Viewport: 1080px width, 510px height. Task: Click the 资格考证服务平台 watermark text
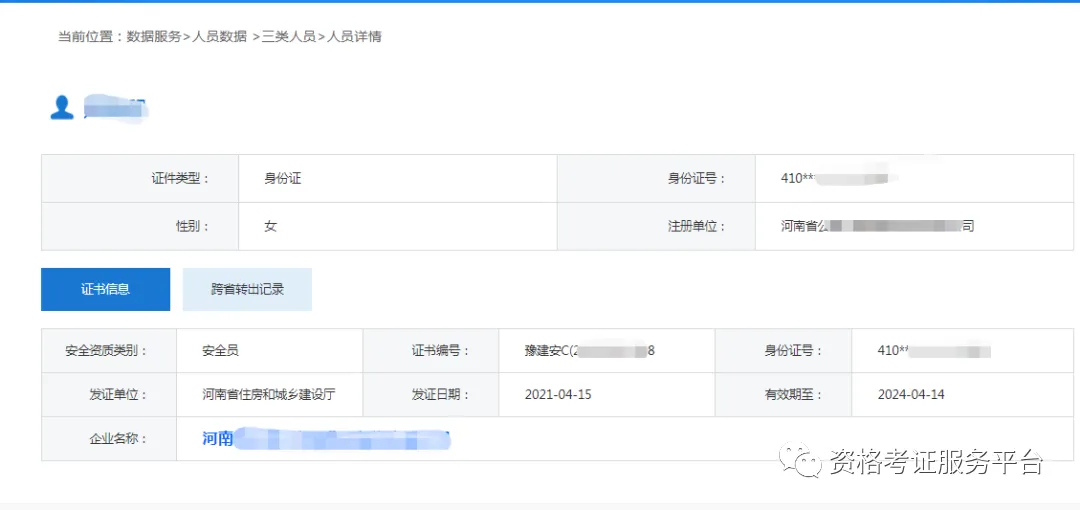point(935,462)
